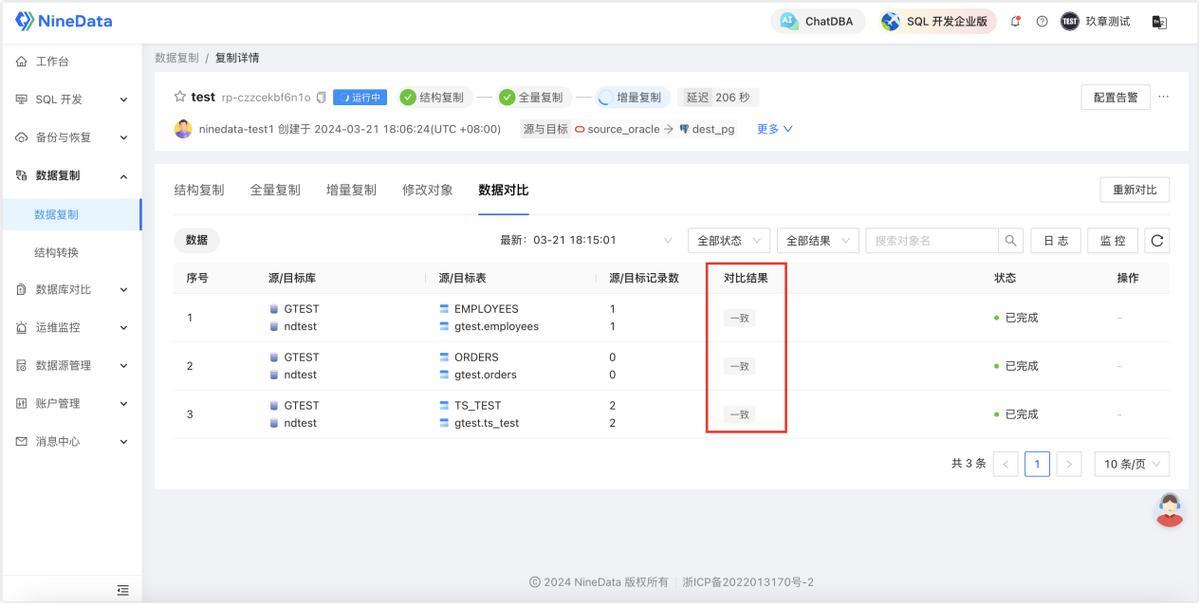1200x604 pixels.
Task: Switch to 修改对象 tab
Action: pos(427,190)
